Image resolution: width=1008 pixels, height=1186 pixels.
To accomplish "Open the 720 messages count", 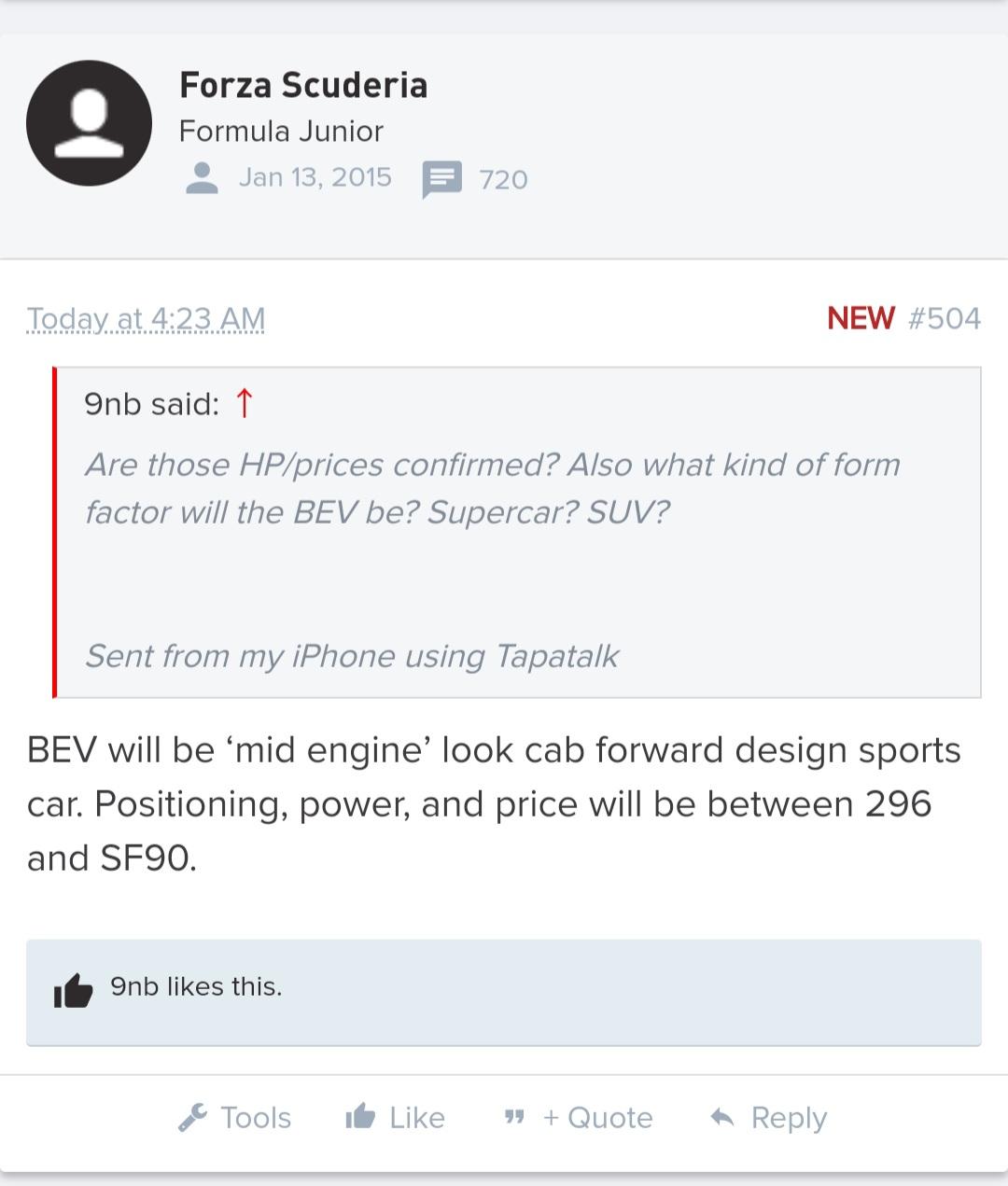I will point(503,179).
